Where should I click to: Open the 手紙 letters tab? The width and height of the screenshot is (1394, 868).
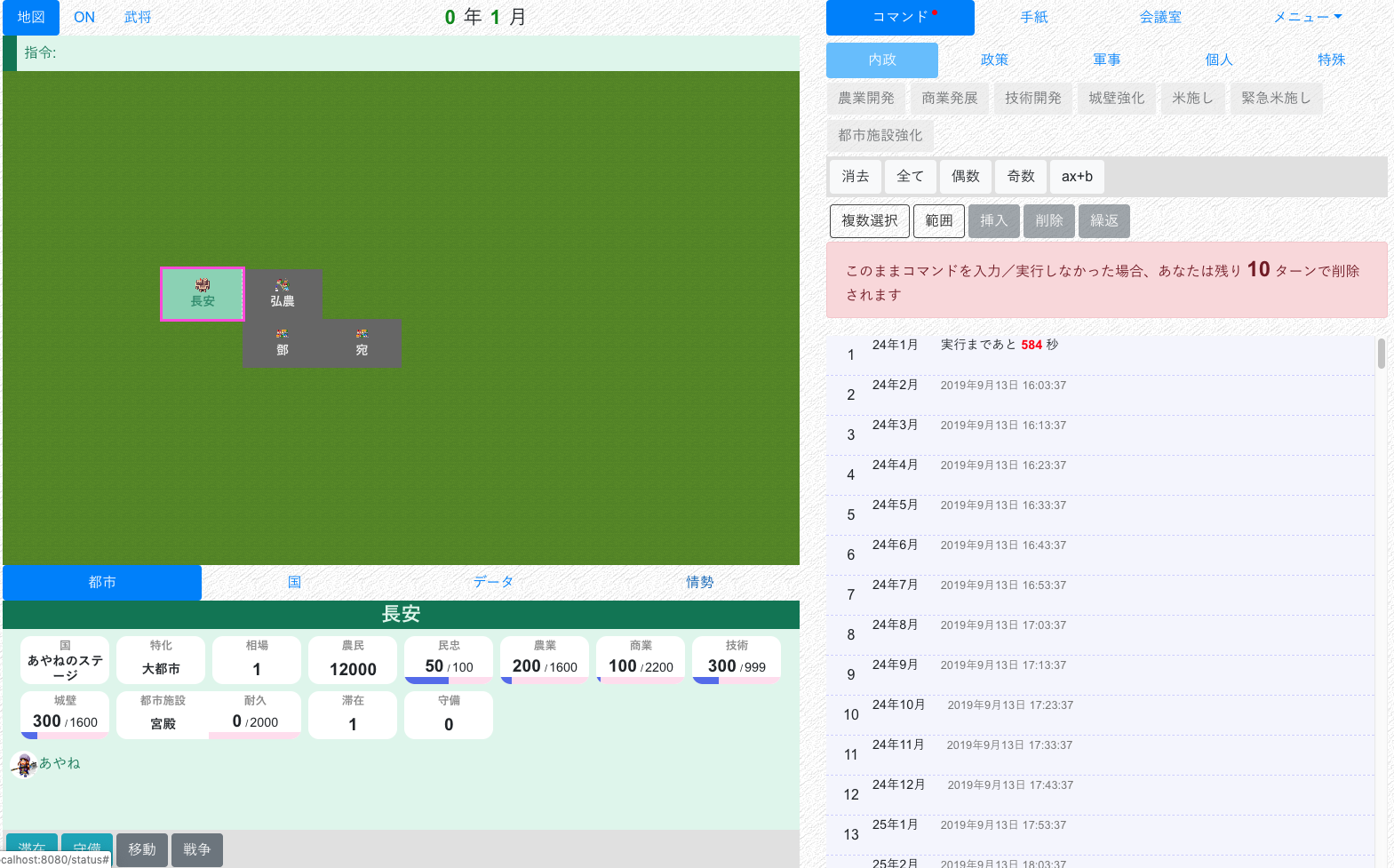pyautogui.click(x=1034, y=18)
